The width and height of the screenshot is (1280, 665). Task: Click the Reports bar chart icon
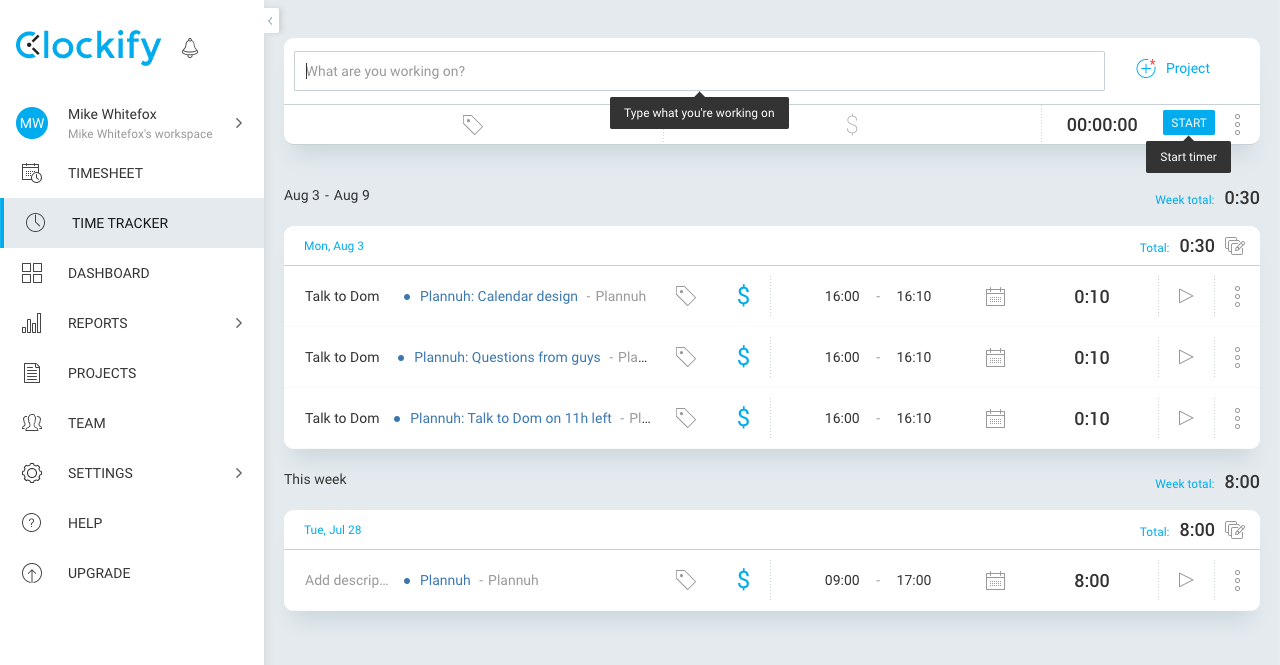coord(32,323)
